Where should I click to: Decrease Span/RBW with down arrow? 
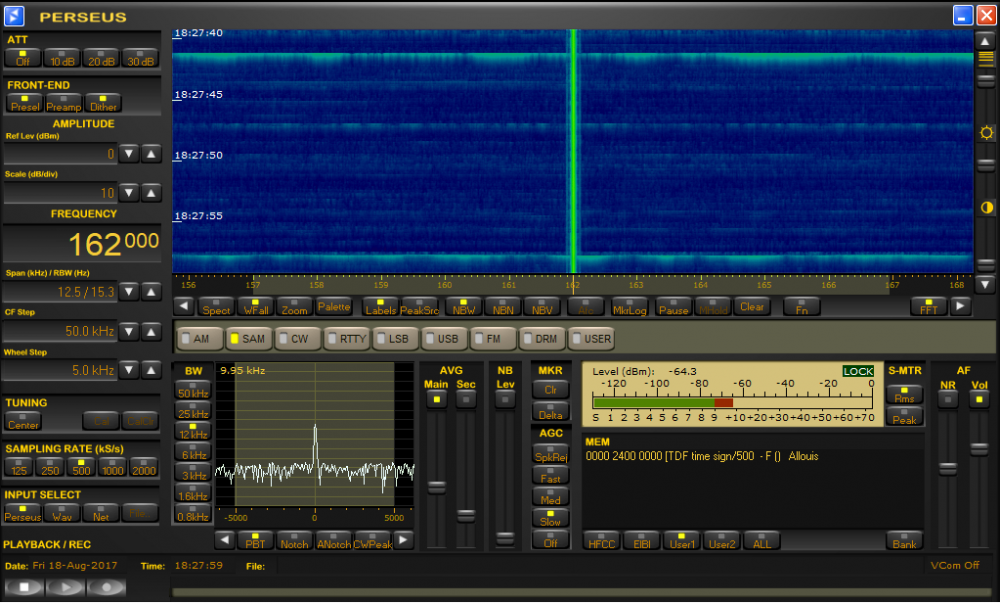(x=129, y=292)
